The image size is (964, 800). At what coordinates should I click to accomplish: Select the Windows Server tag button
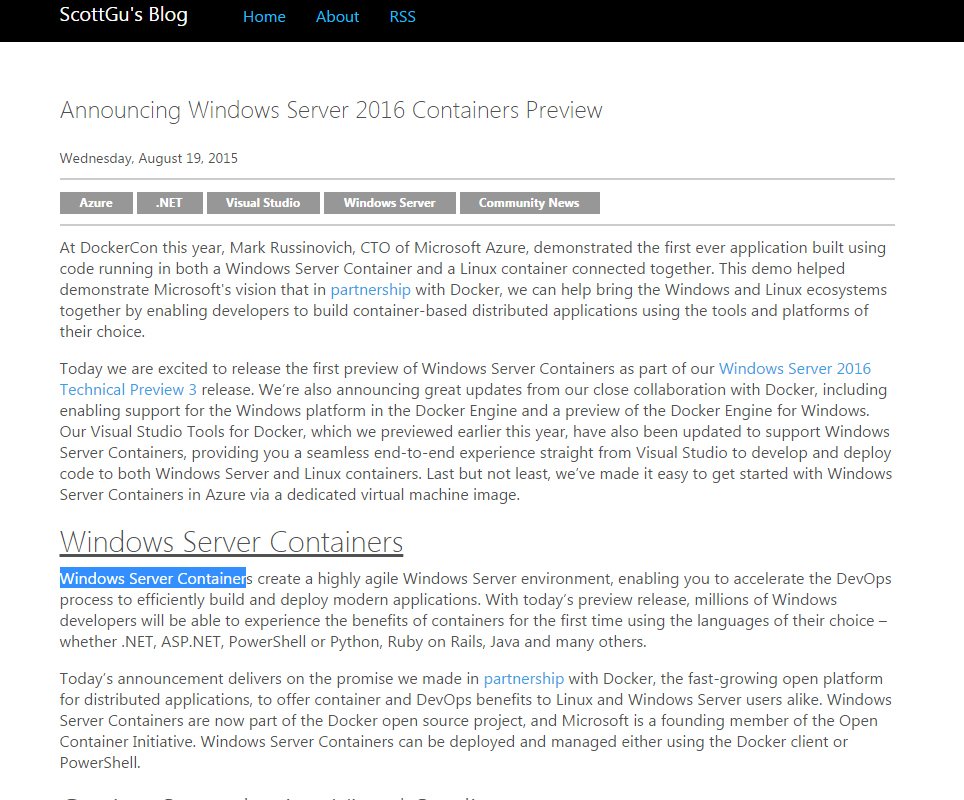click(390, 203)
